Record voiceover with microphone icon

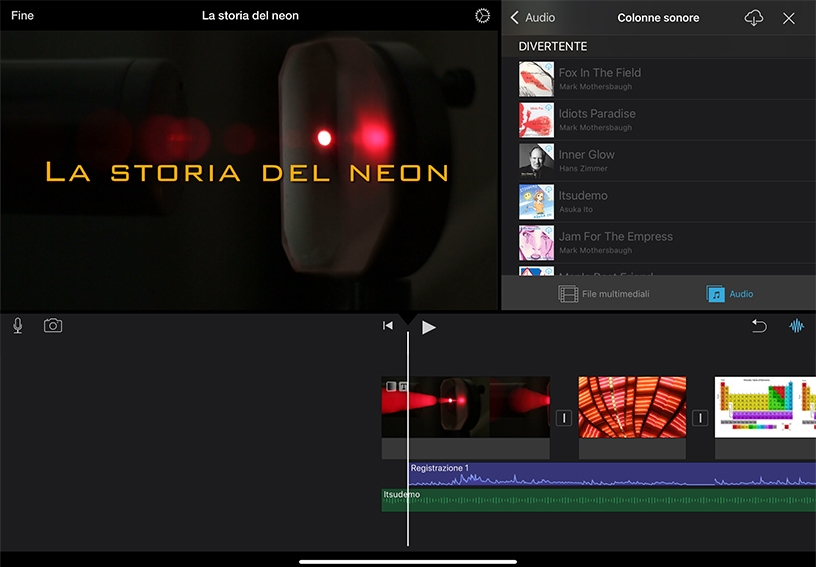[x=18, y=326]
